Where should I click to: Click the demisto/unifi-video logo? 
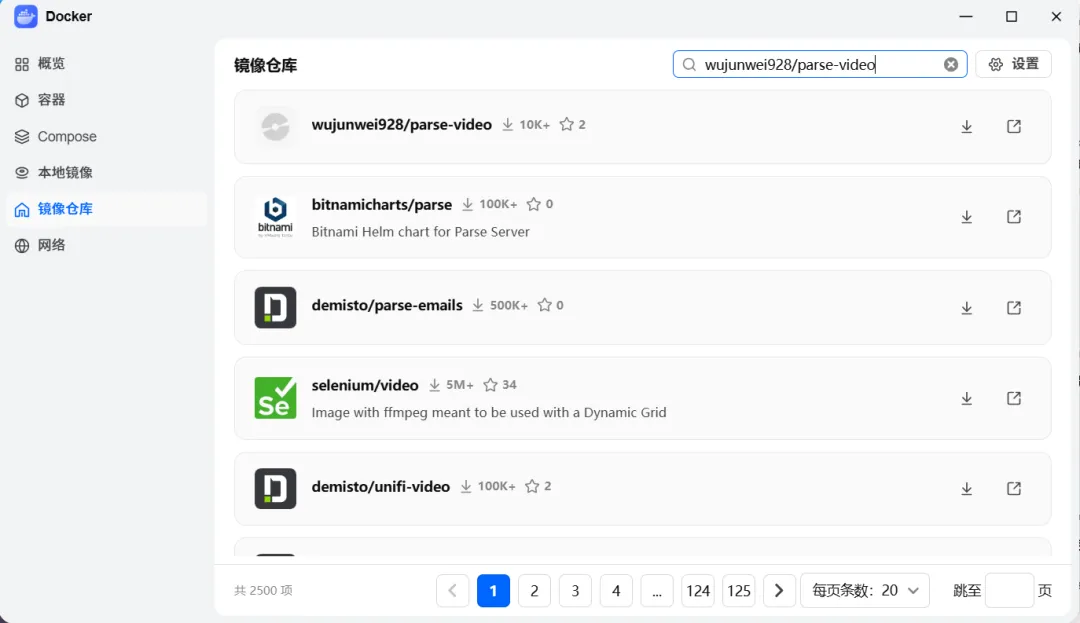276,488
